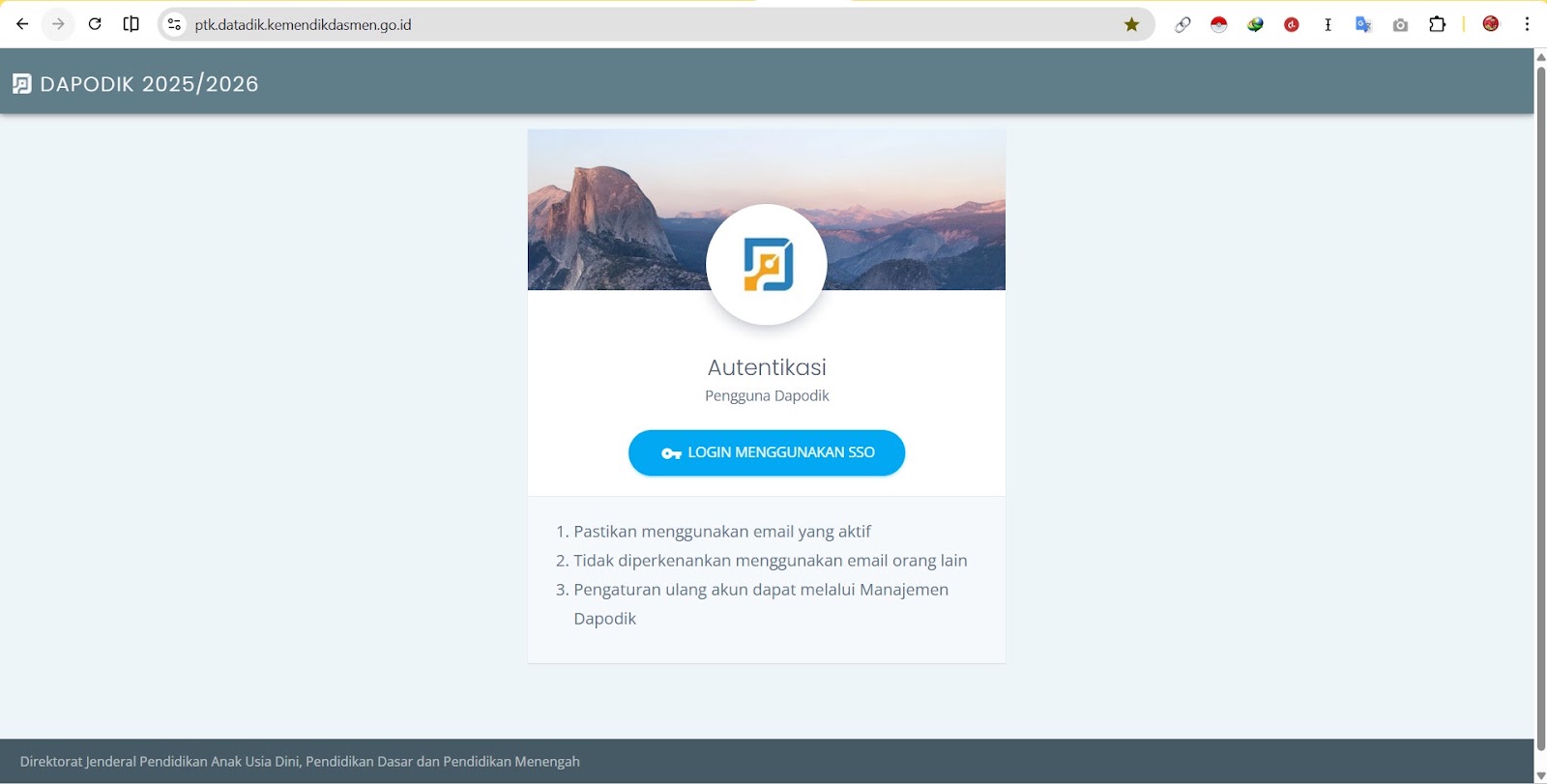Open the Extensions puzzle-piece menu
The height and width of the screenshot is (784, 1547).
click(x=1438, y=24)
